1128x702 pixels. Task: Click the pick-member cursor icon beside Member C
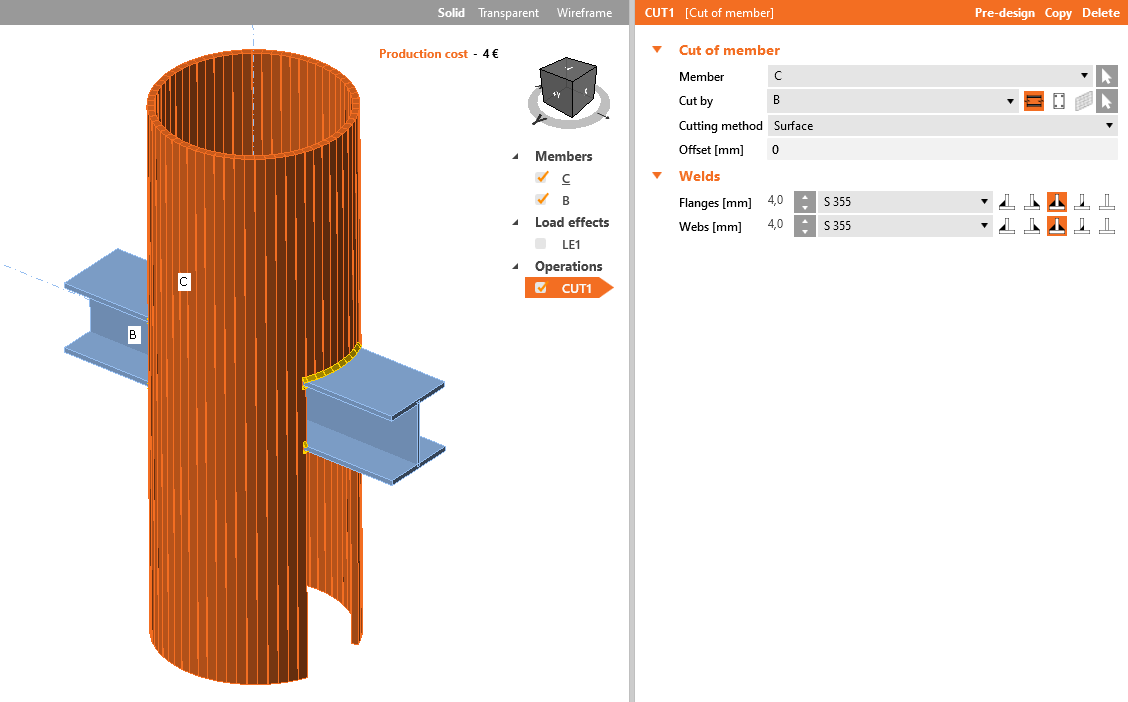[x=1106, y=76]
